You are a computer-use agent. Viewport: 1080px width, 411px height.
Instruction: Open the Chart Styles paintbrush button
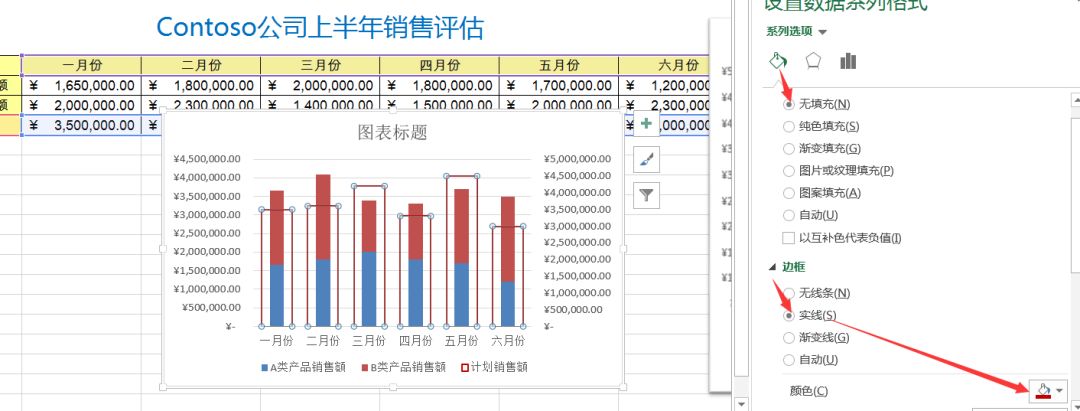[647, 159]
